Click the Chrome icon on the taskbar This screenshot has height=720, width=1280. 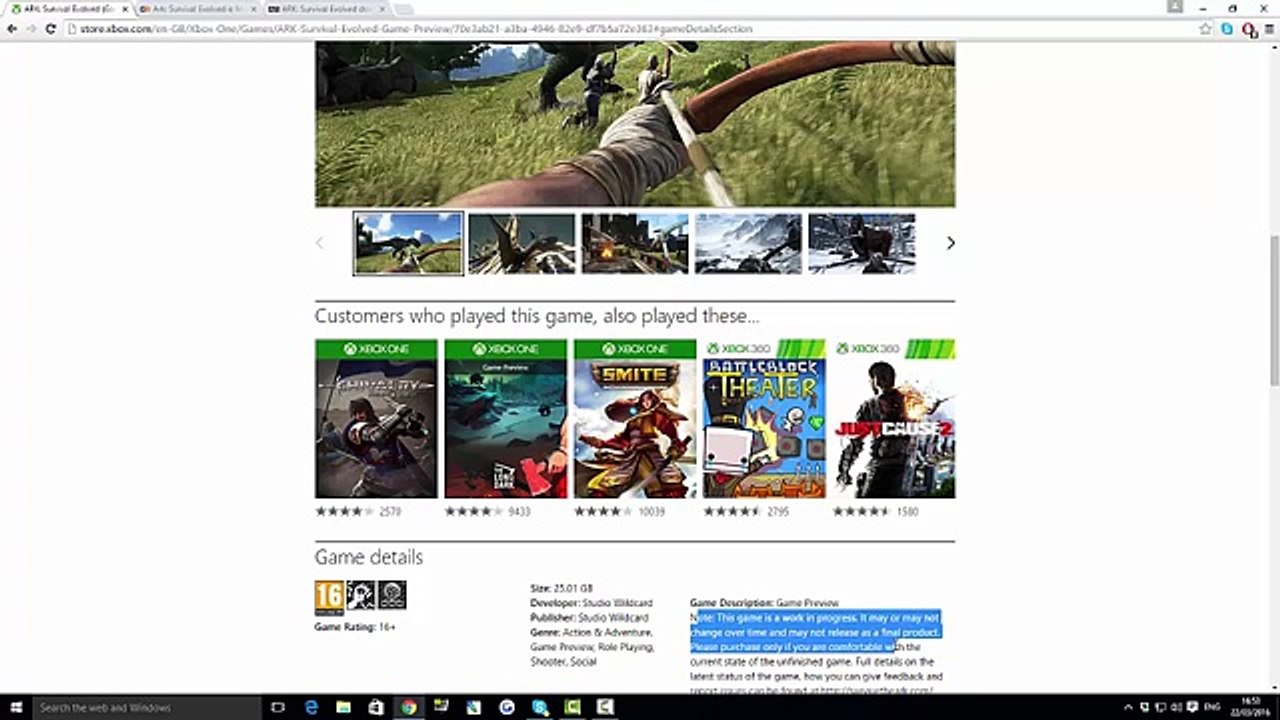click(408, 707)
